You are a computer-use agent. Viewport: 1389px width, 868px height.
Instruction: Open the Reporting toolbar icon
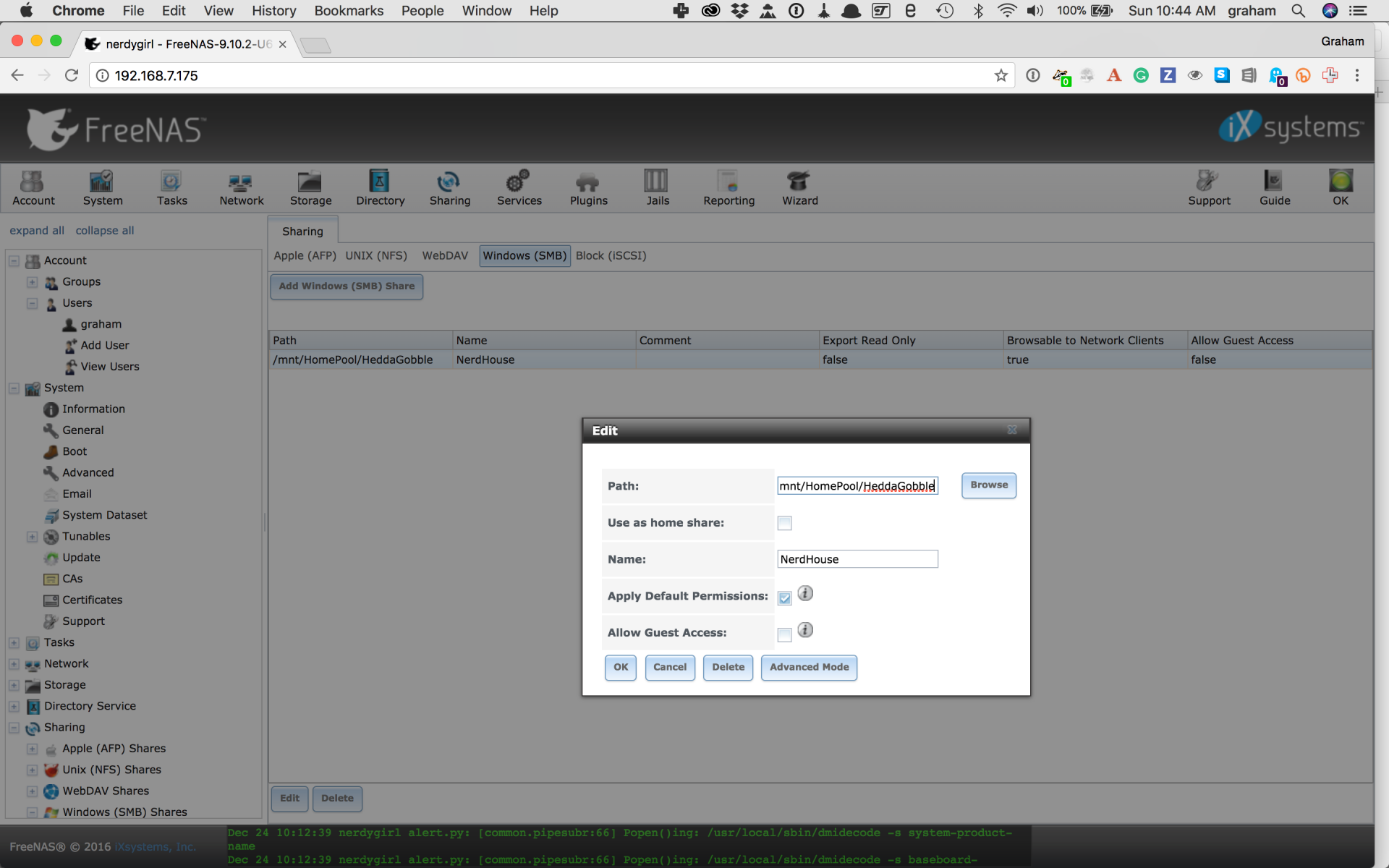[729, 188]
